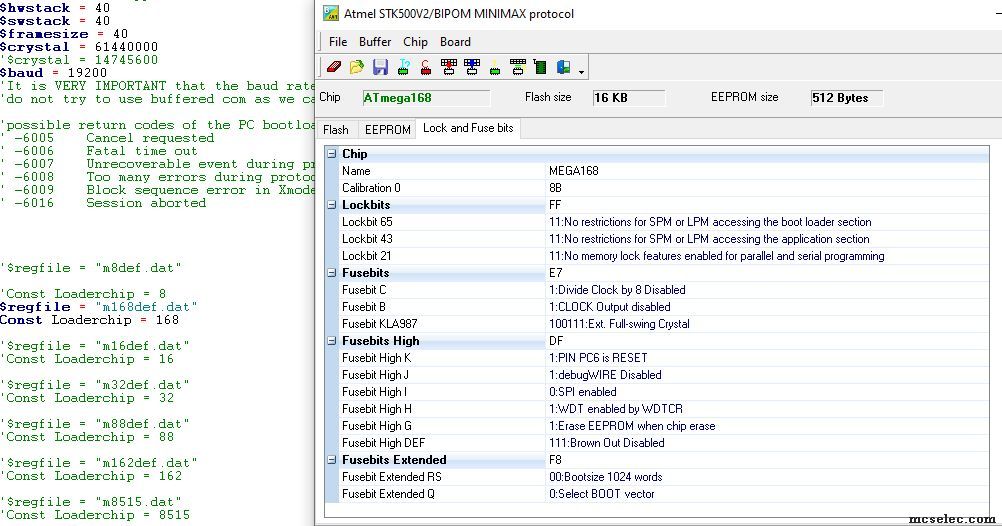Open the toolbar overflow dropdown arrow
The width and height of the screenshot is (1002, 526).
(x=581, y=72)
